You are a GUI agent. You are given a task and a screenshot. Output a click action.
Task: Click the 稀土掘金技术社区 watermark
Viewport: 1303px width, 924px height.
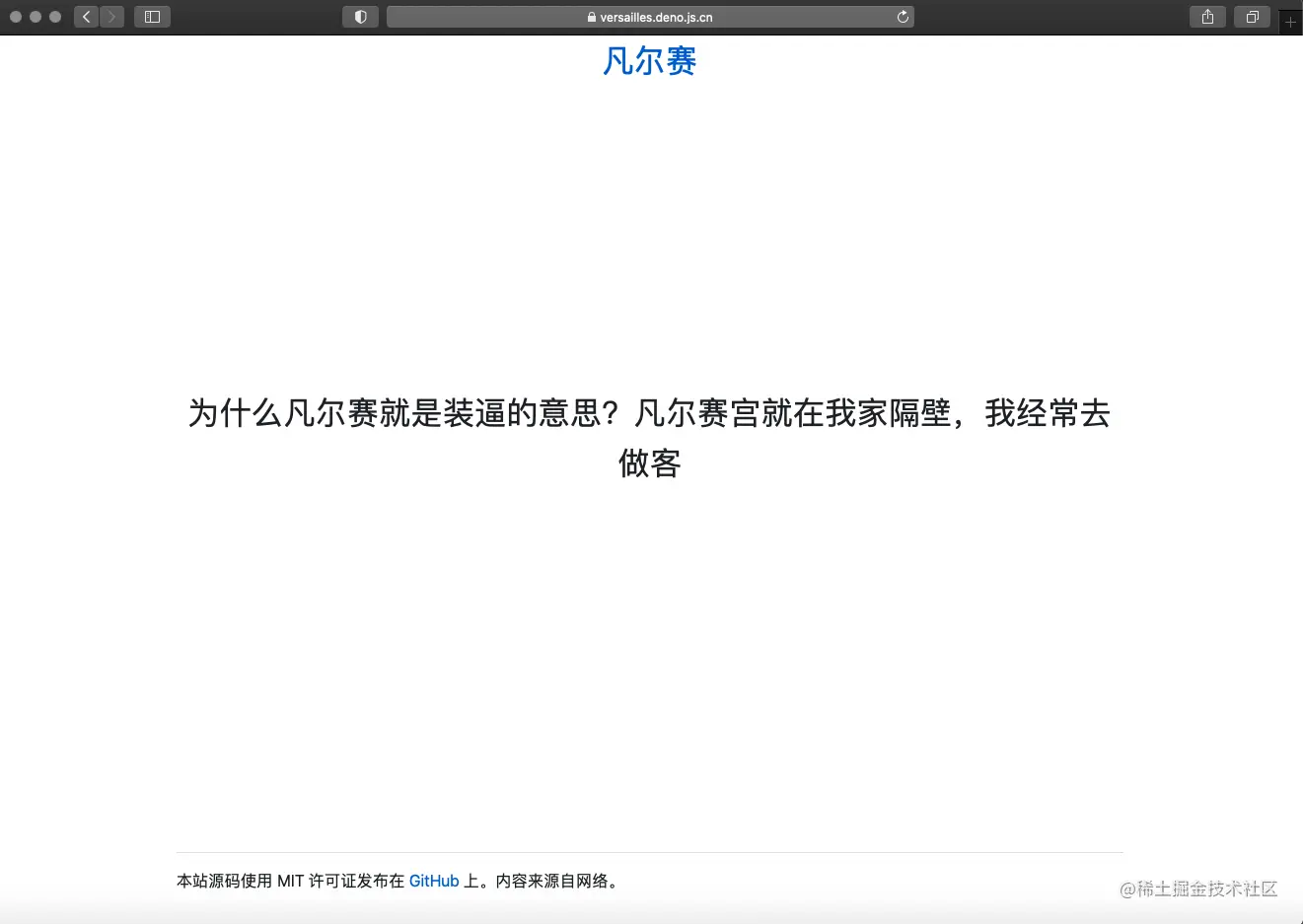(1198, 888)
